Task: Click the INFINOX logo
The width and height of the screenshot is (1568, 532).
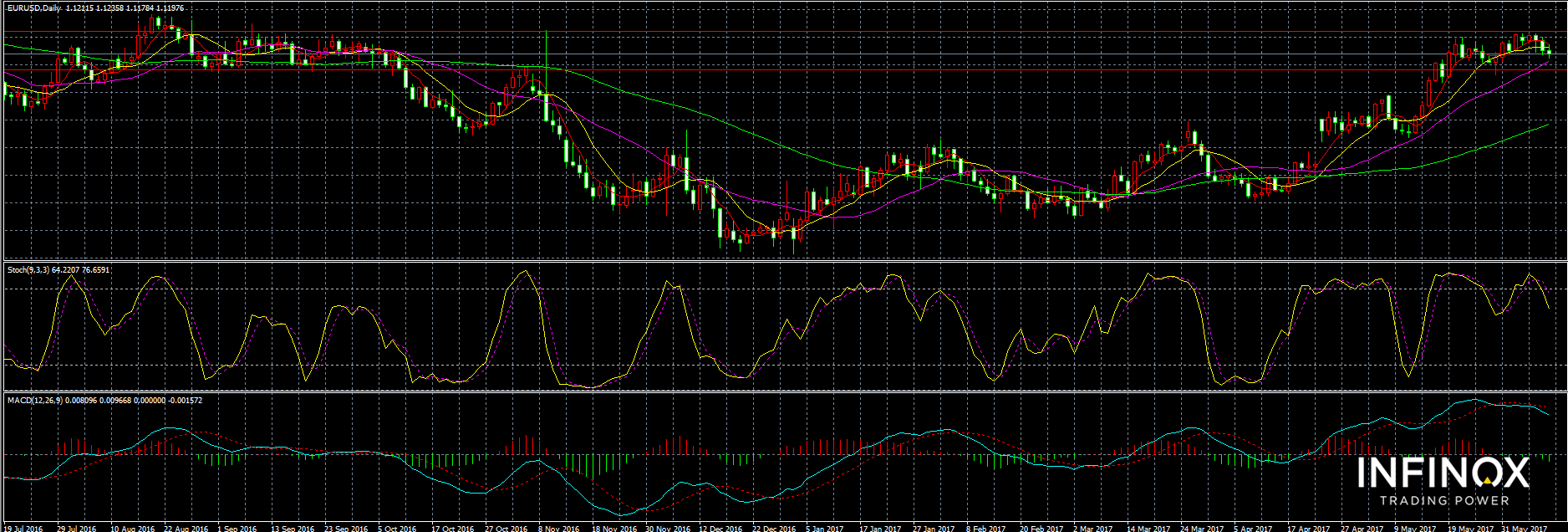Action: tap(1443, 473)
